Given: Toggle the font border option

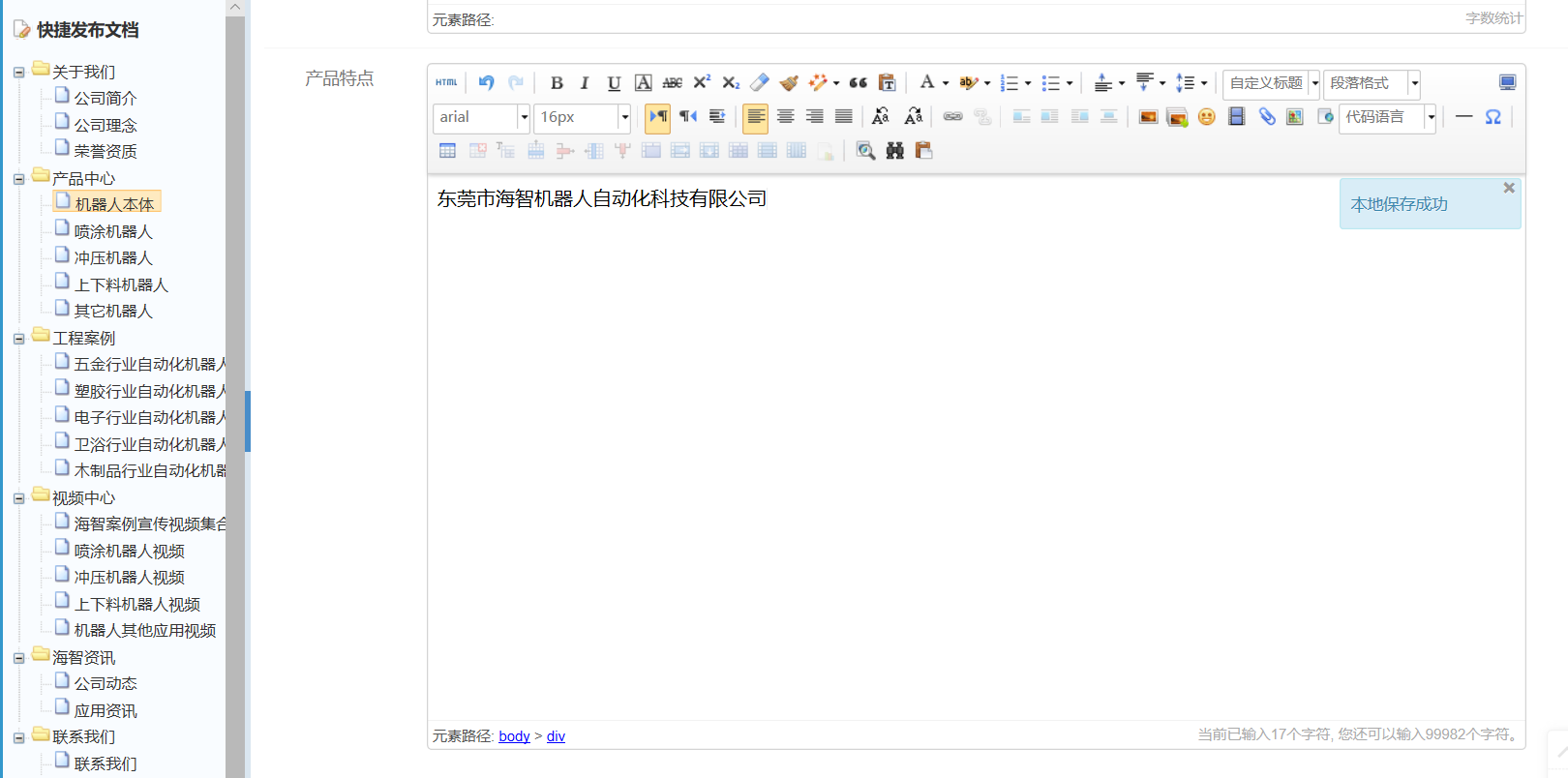Looking at the screenshot, I should click(x=643, y=82).
